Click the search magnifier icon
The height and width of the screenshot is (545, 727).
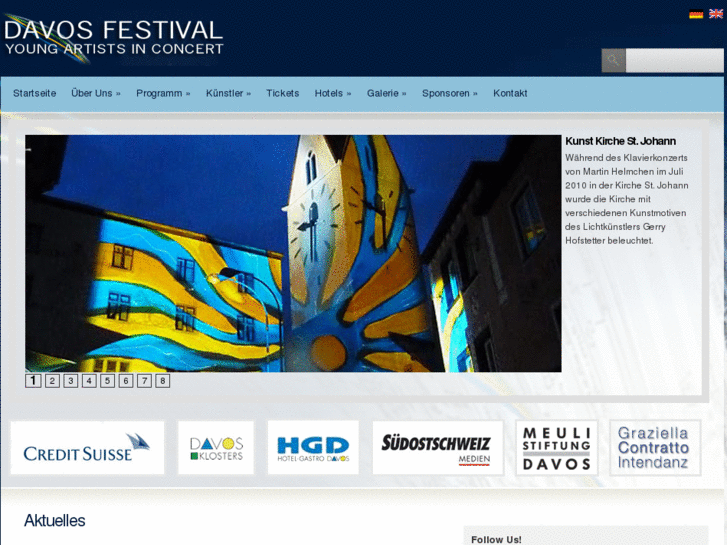click(613, 60)
